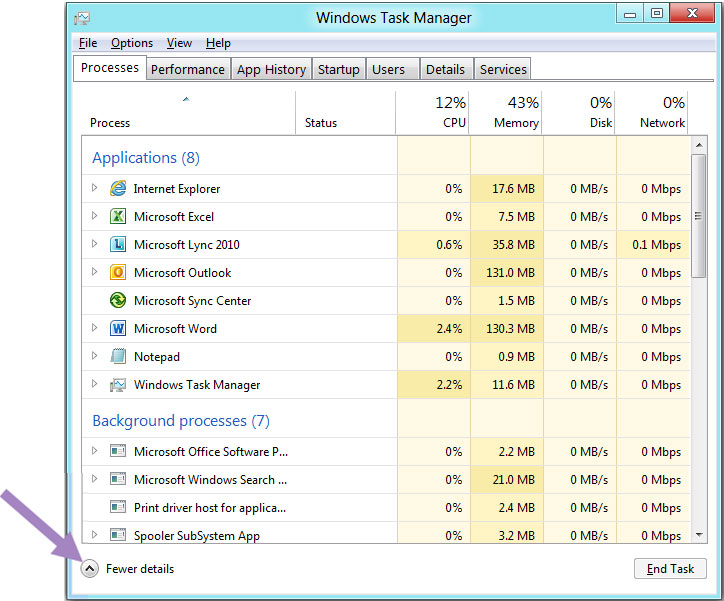Open the App History tab
Image resolution: width=724 pixels, height=601 pixels.
271,69
